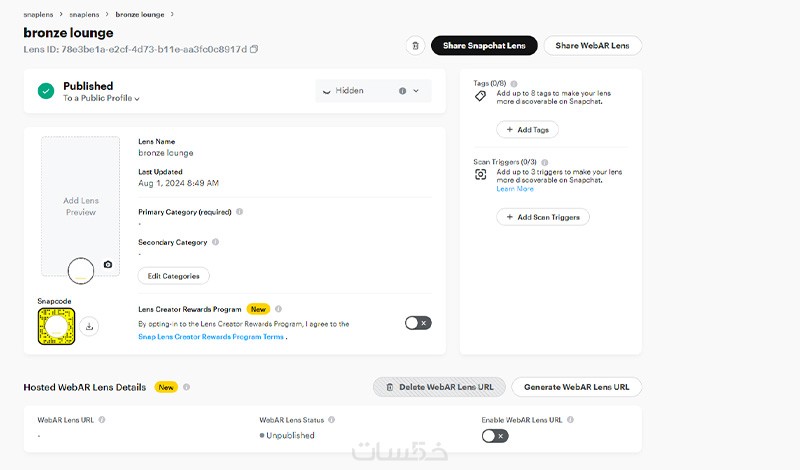This screenshot has height=470, width=800.
Task: Click the tag icon under Tags
Action: [x=480, y=96]
